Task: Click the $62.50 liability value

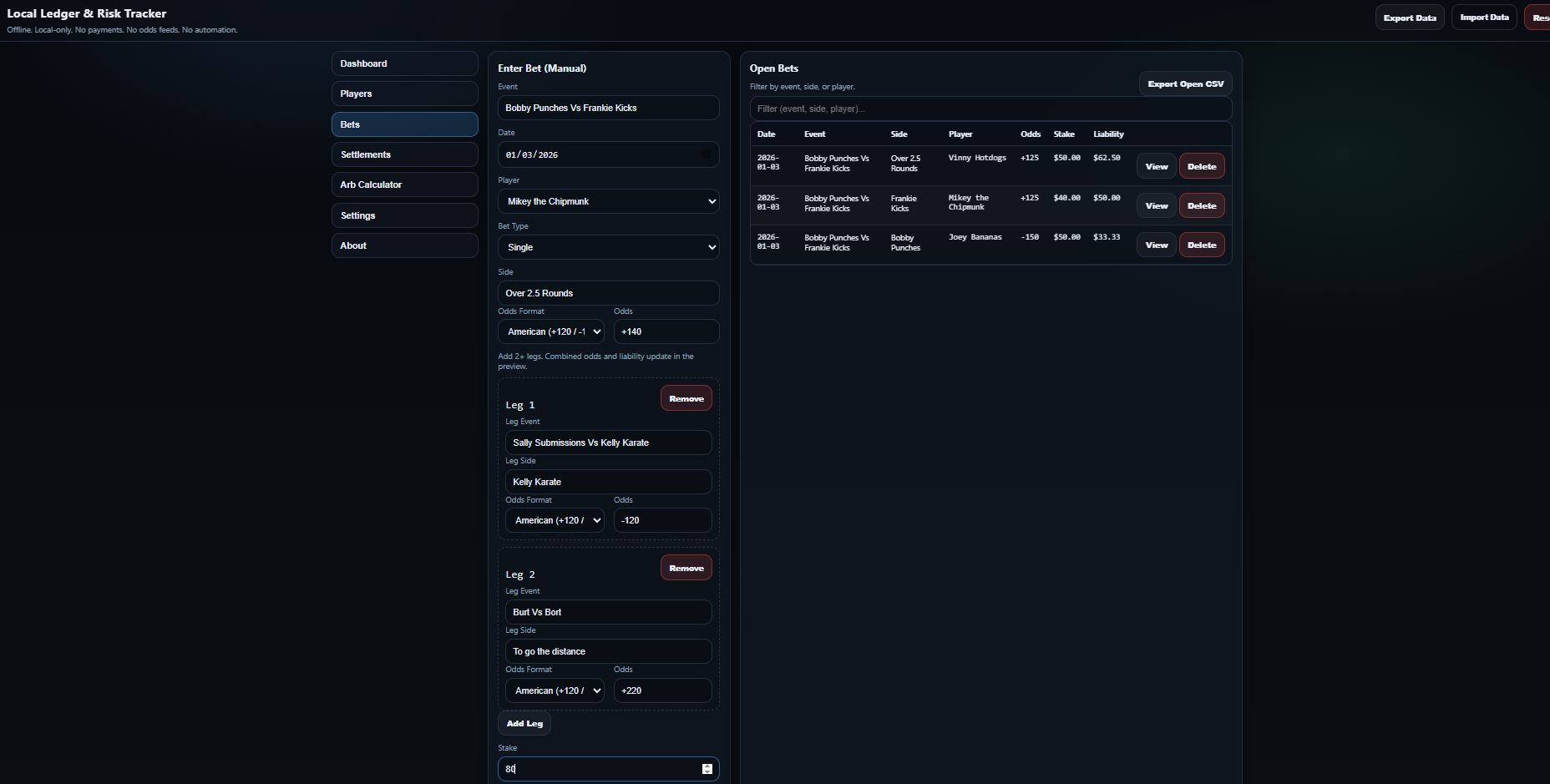Action: [x=1107, y=158]
